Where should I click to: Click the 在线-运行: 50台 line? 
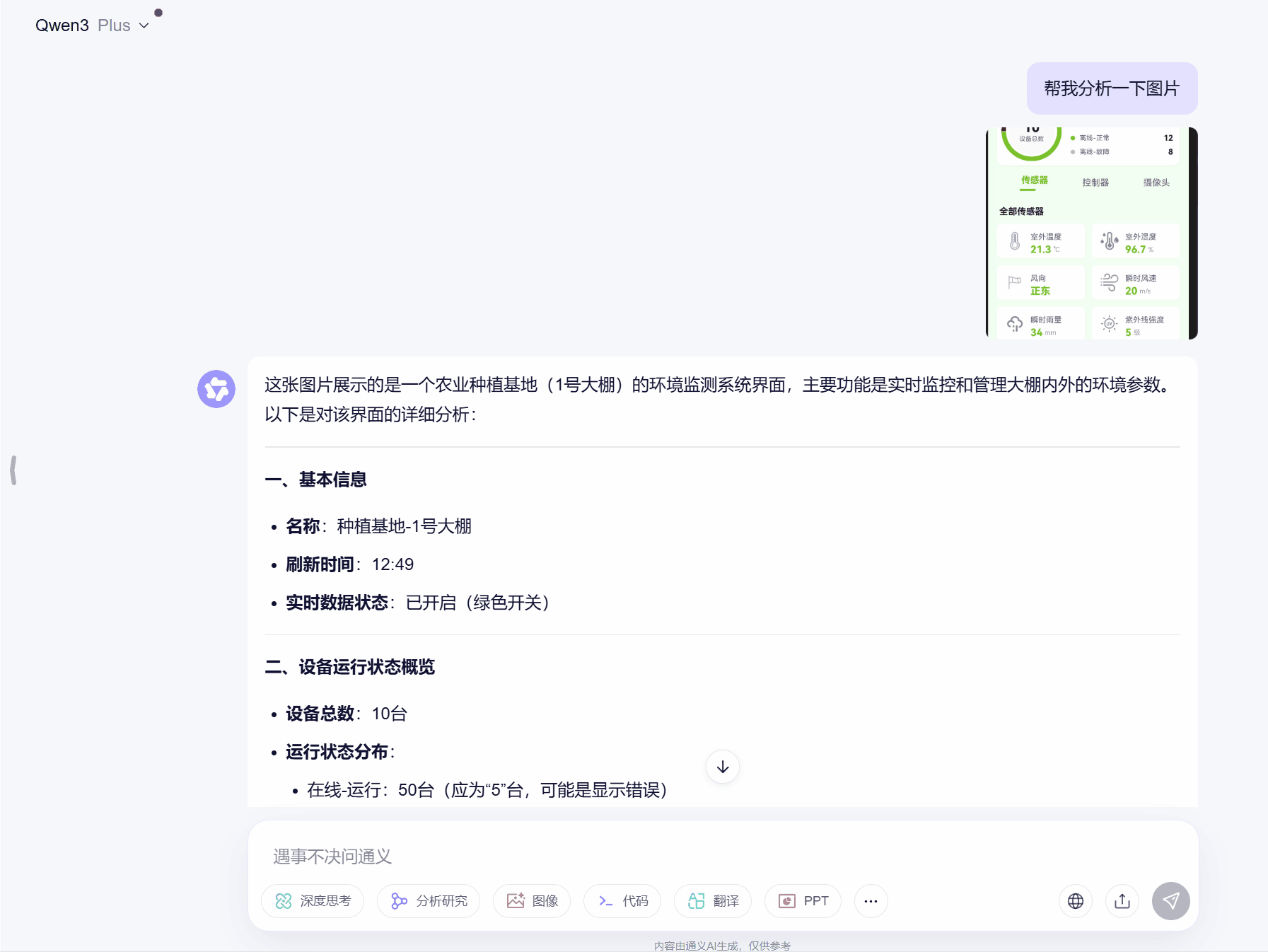coord(487,790)
